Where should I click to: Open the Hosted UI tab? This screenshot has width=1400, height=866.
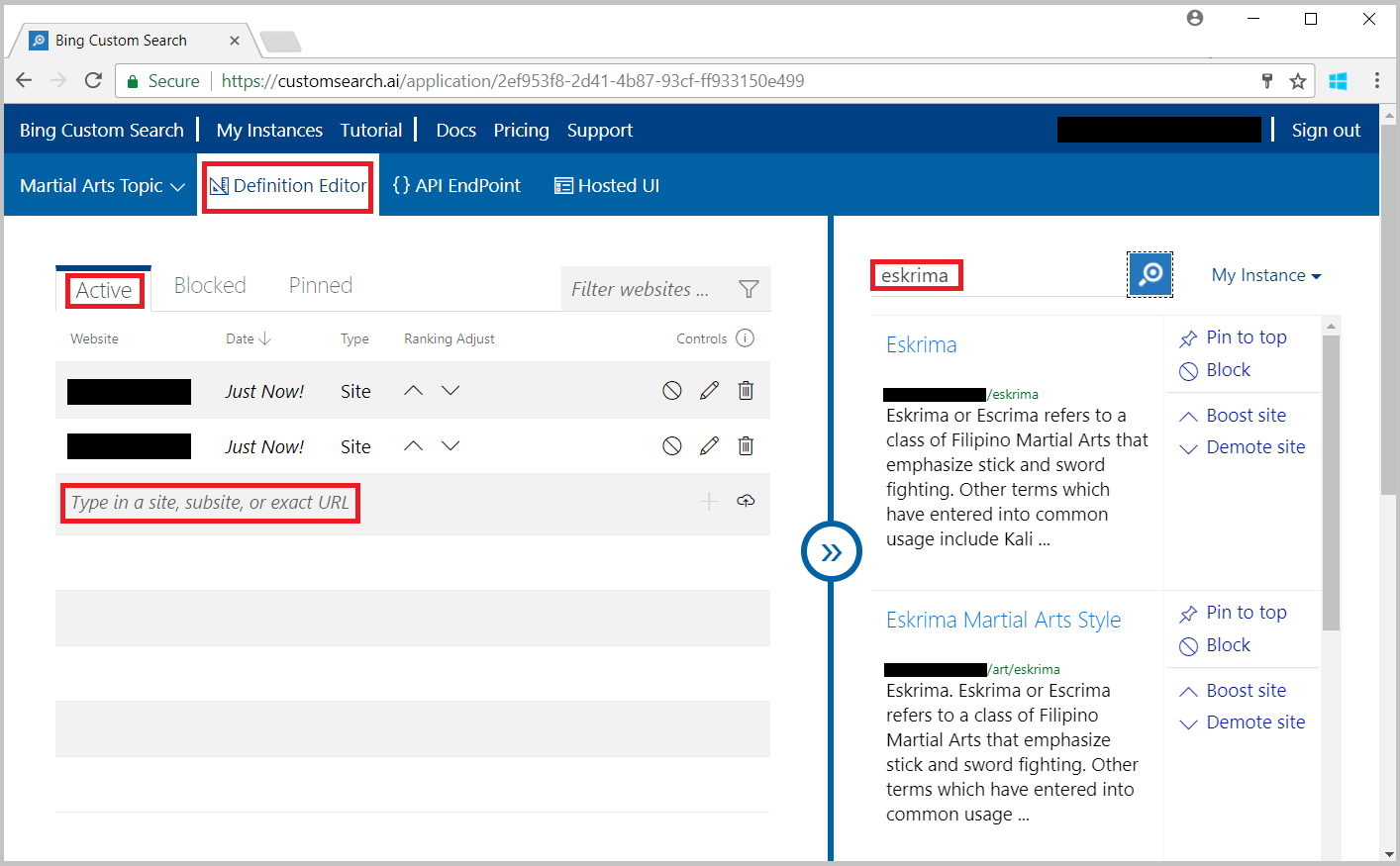pyautogui.click(x=607, y=186)
